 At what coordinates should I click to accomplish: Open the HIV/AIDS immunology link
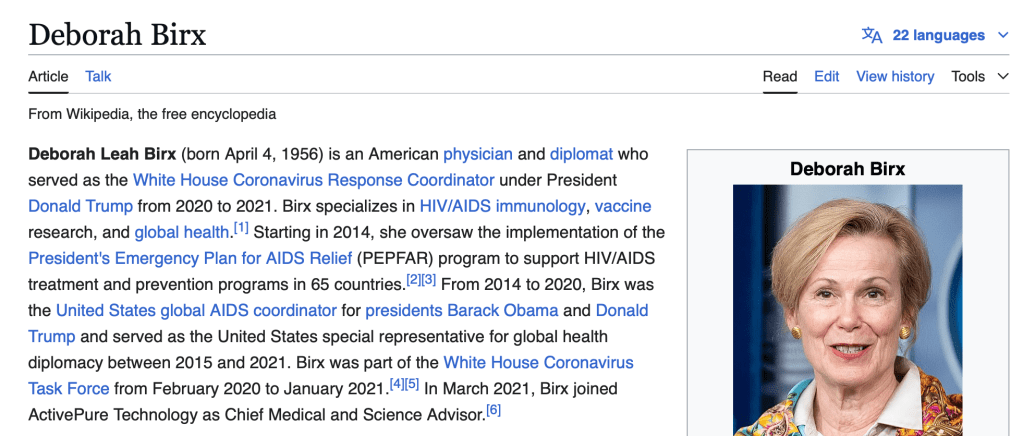[502, 206]
